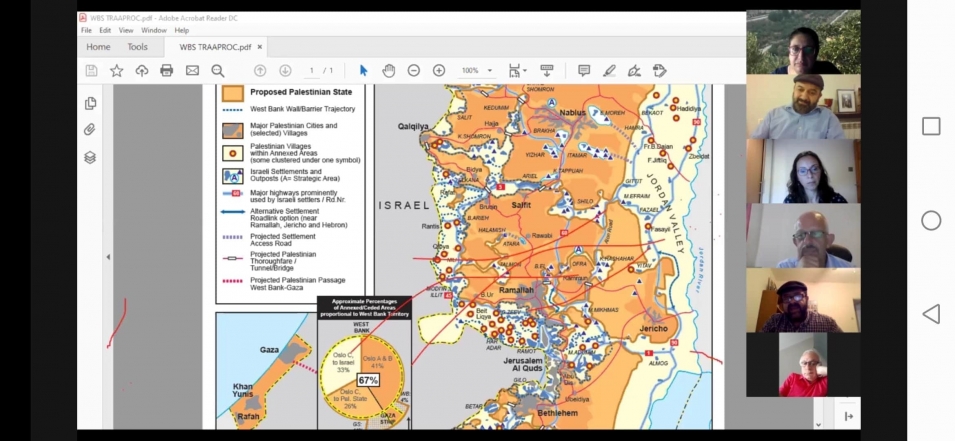Click the Comment speech bubble icon

[x=584, y=71]
